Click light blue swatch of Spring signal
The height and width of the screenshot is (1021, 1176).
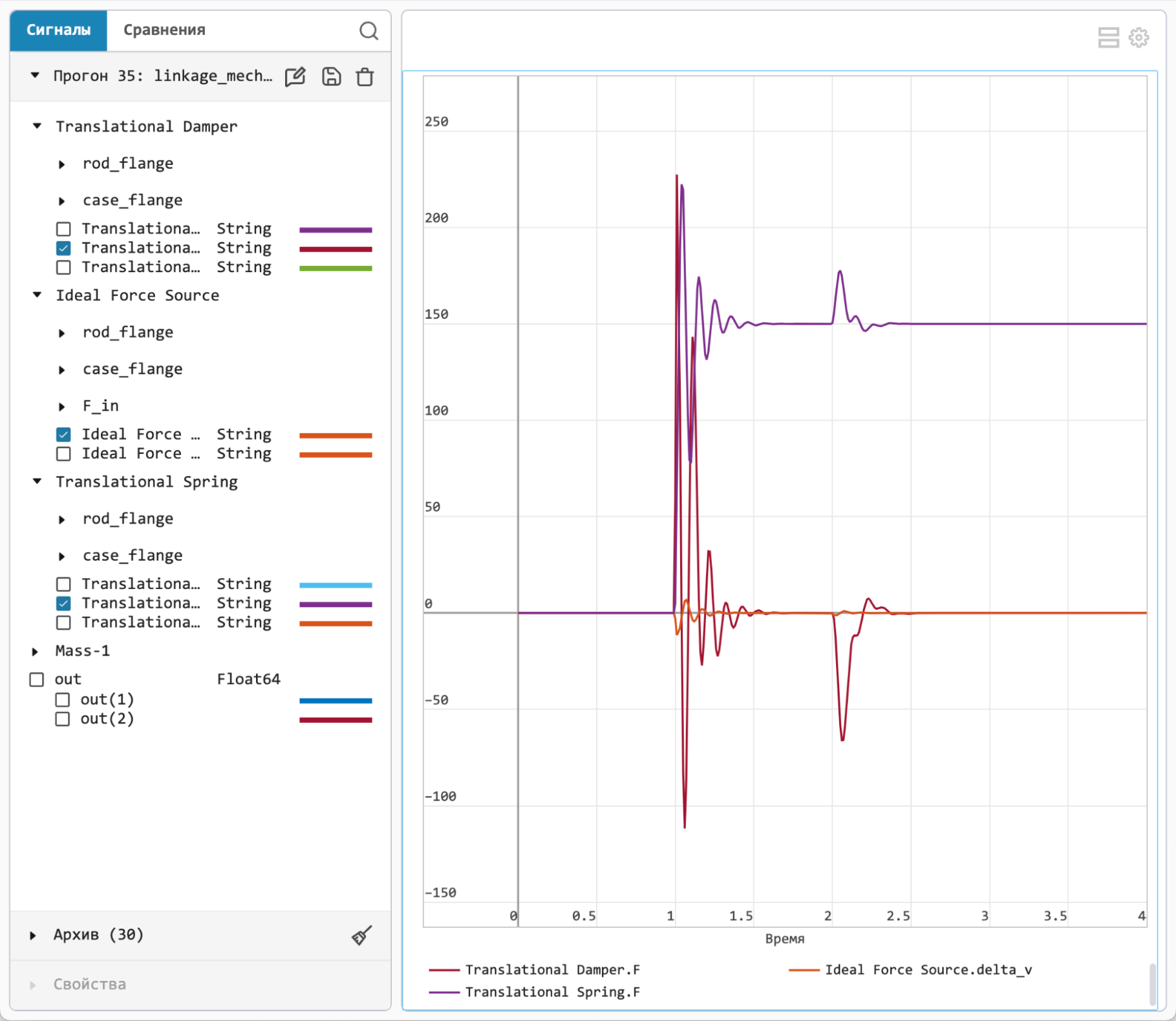pyautogui.click(x=336, y=585)
